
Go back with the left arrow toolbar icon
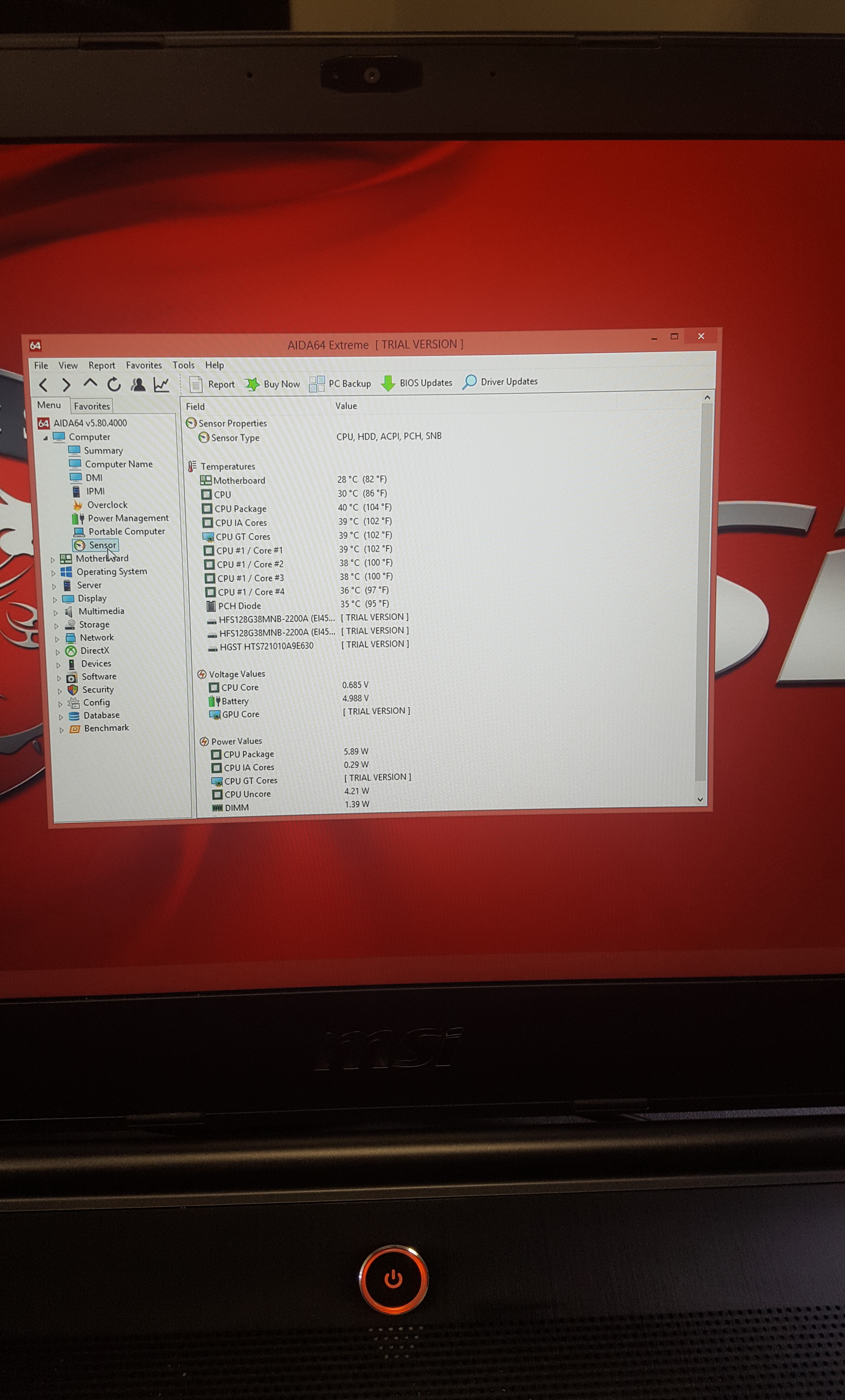click(x=43, y=385)
